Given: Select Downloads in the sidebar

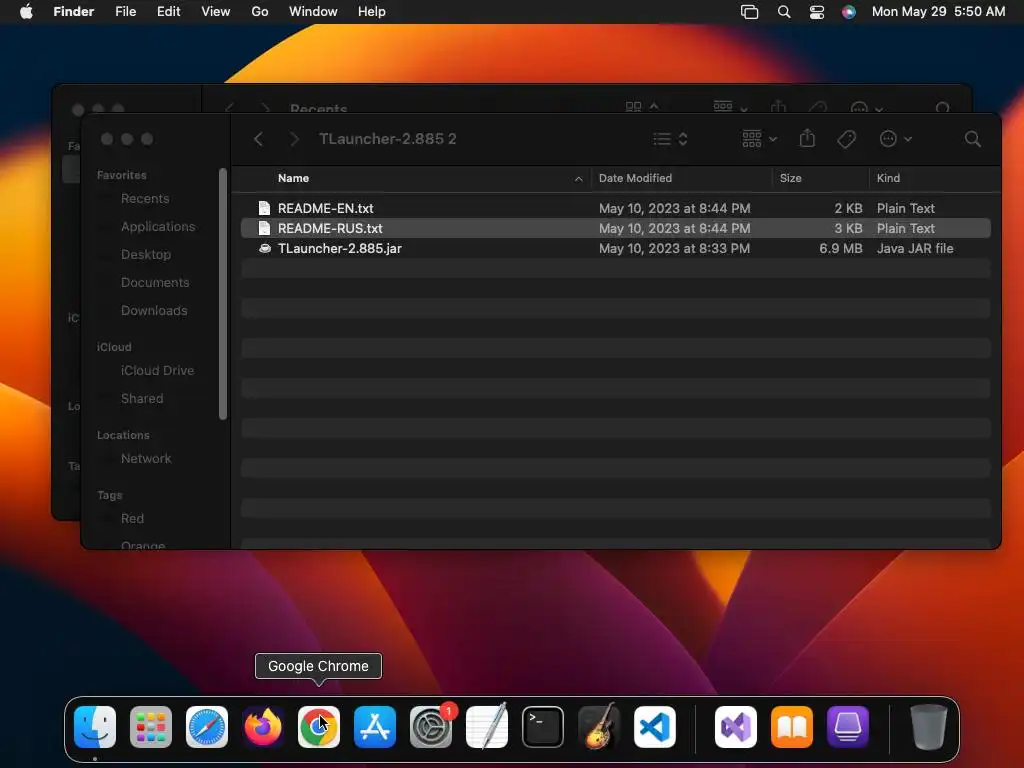Looking at the screenshot, I should [154, 311].
